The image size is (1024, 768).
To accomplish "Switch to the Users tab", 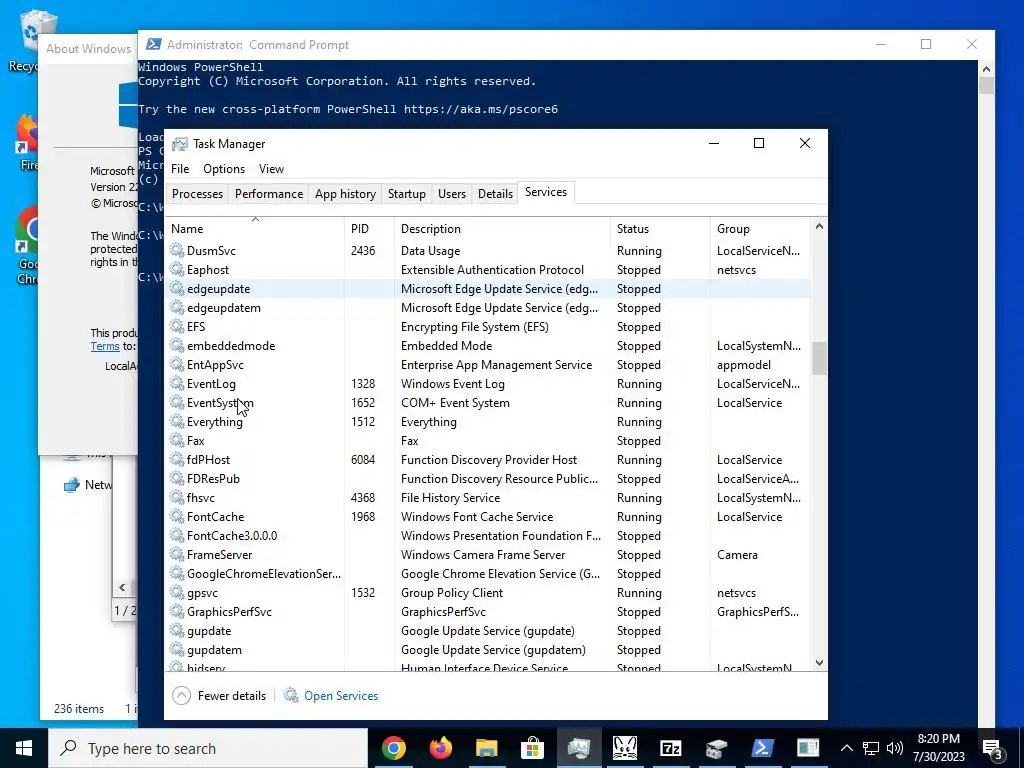I will [x=452, y=194].
